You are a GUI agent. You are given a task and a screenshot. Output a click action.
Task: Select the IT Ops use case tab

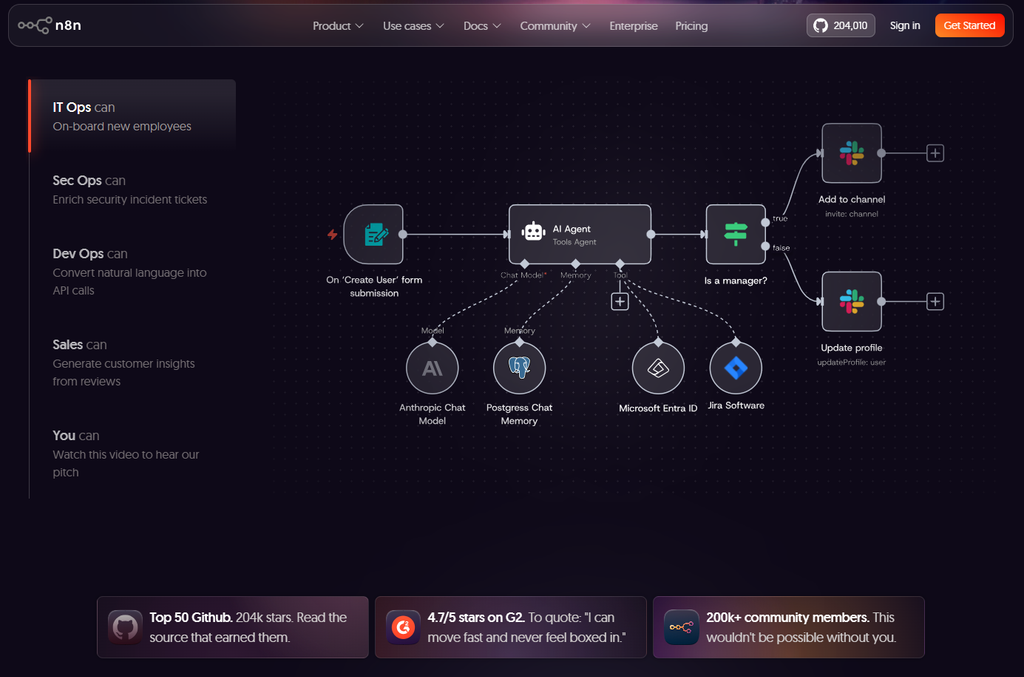tap(133, 116)
